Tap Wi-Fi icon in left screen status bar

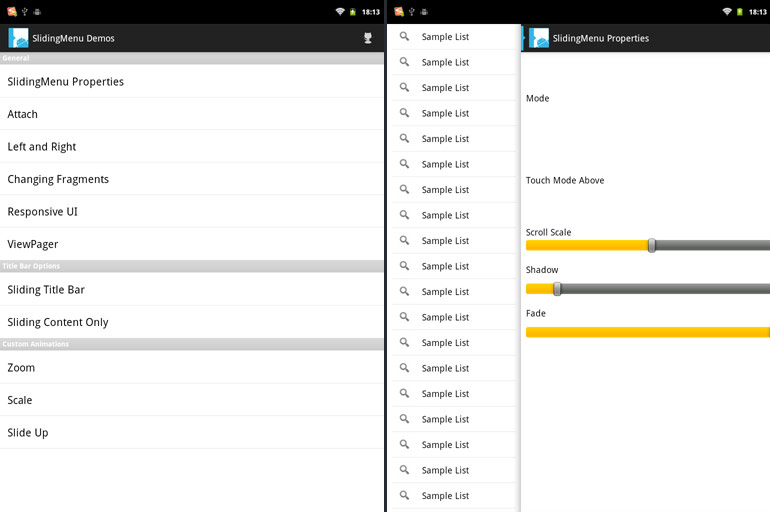click(x=340, y=11)
